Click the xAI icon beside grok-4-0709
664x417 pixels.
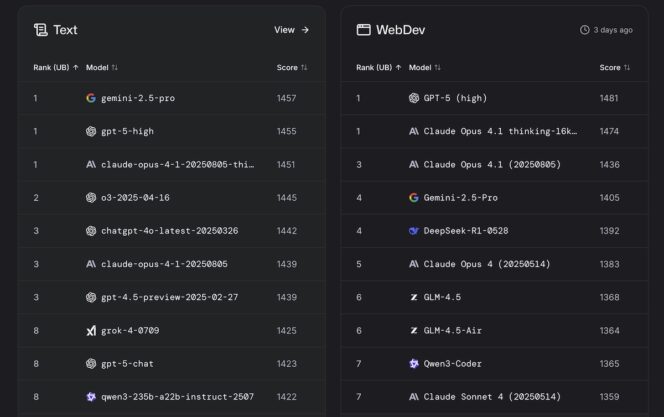91,330
